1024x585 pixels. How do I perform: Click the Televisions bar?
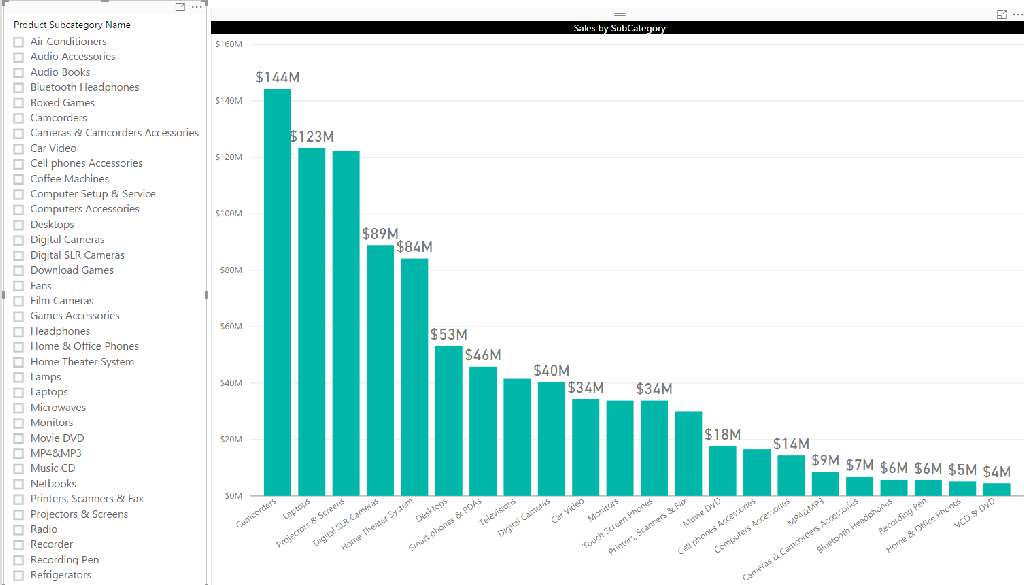point(517,437)
